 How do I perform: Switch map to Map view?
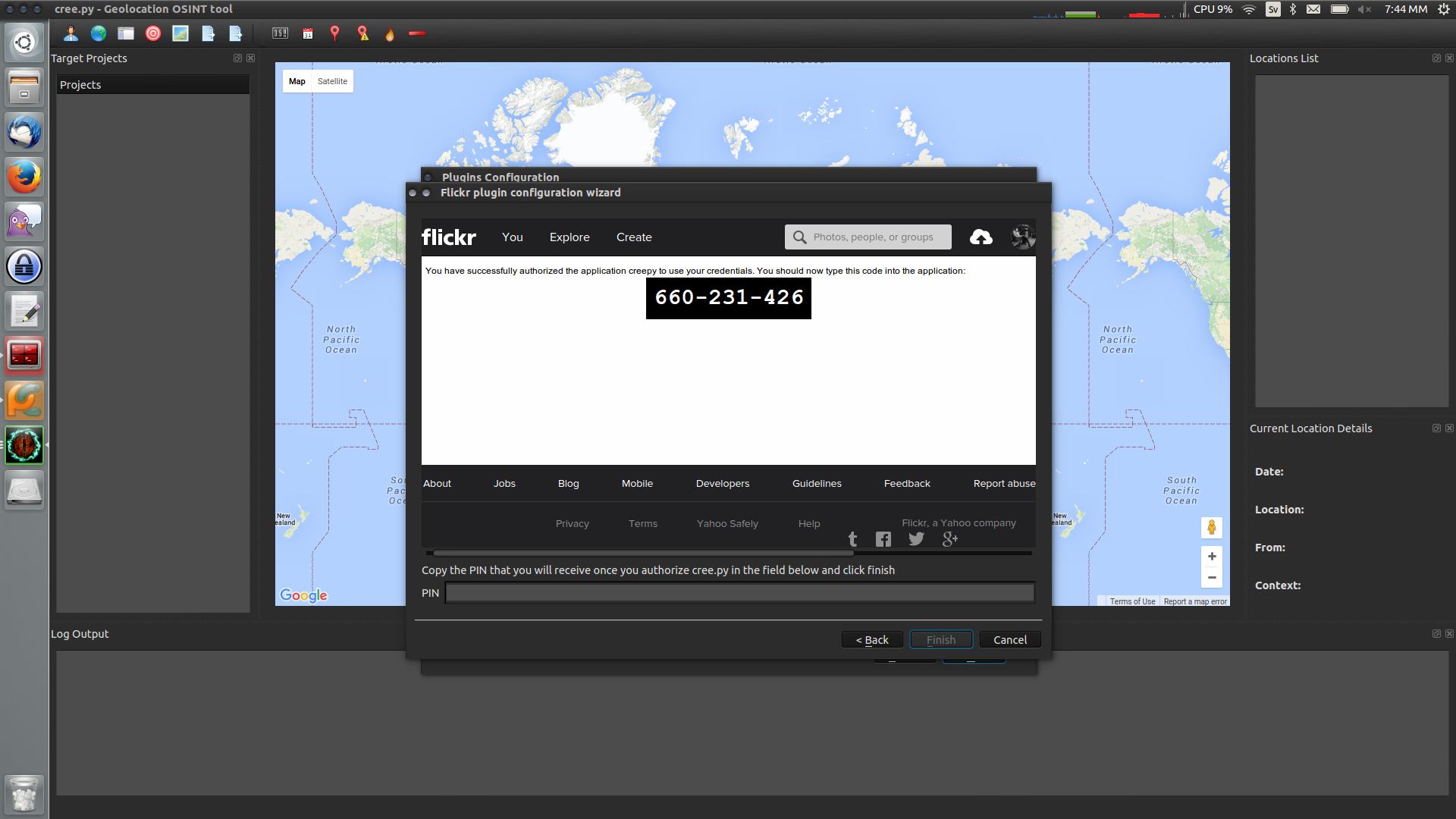point(297,81)
